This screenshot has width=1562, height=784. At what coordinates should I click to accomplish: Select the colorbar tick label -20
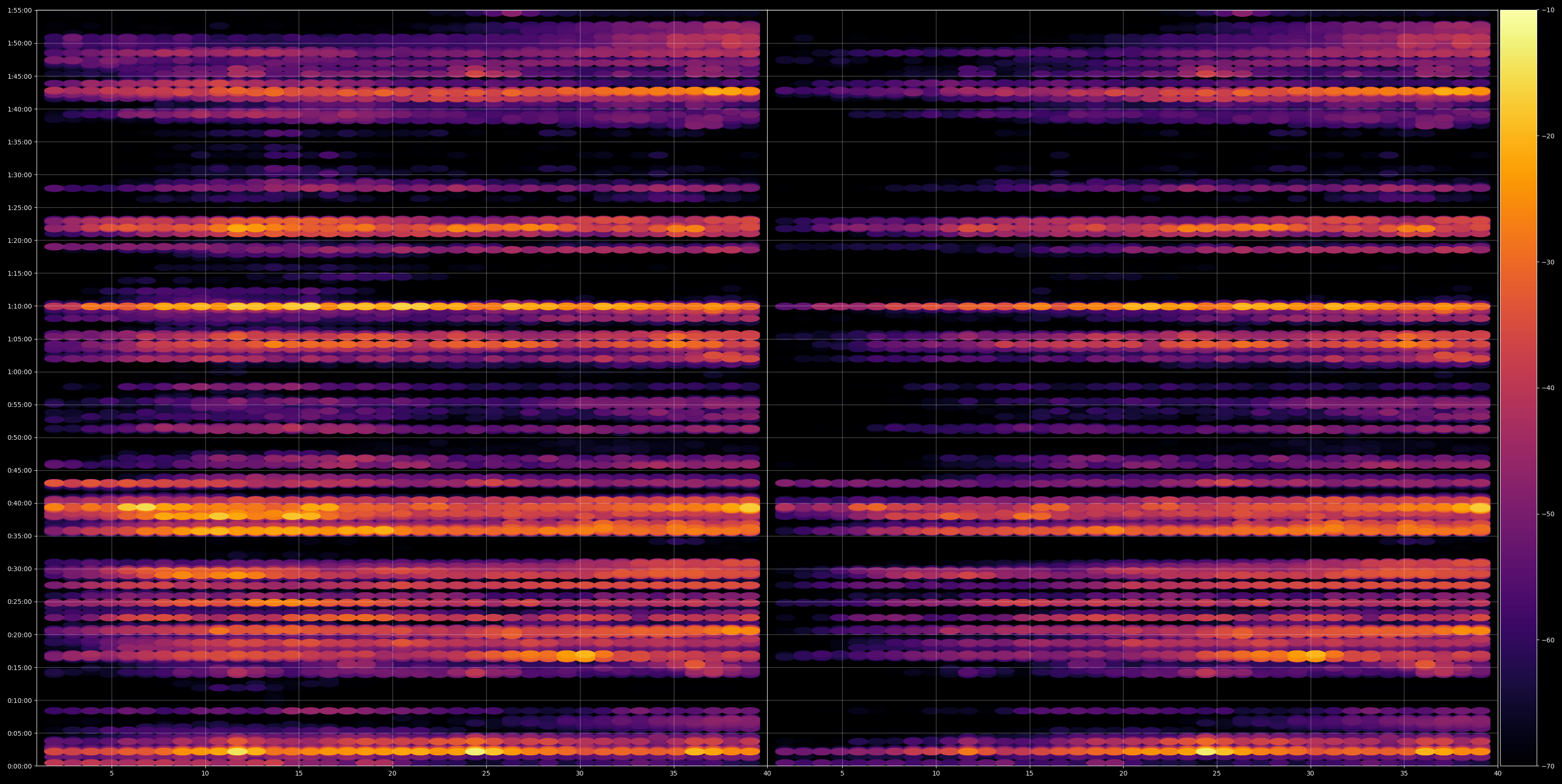(x=1548, y=136)
